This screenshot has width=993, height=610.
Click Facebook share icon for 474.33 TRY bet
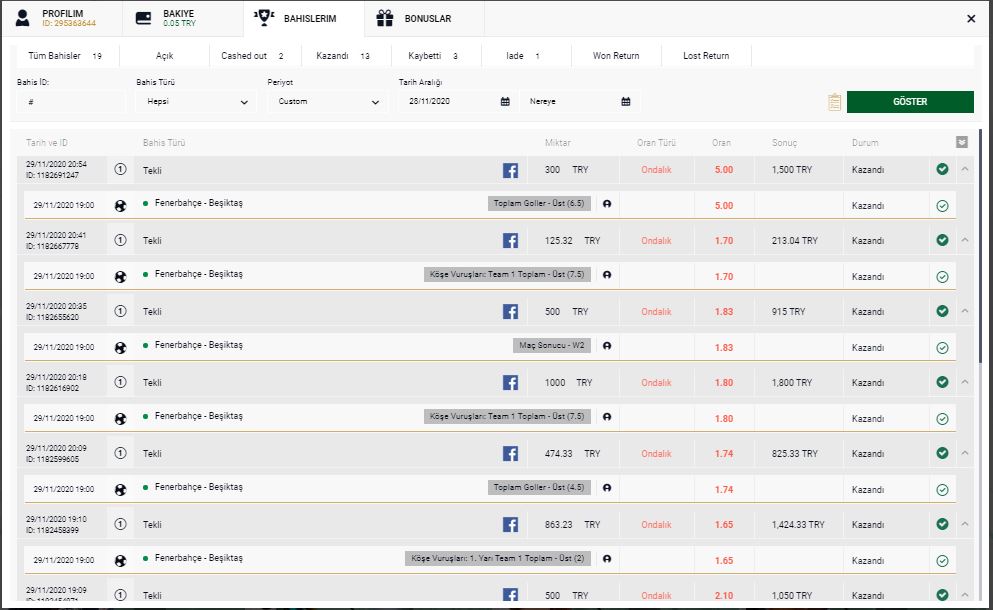(510, 454)
